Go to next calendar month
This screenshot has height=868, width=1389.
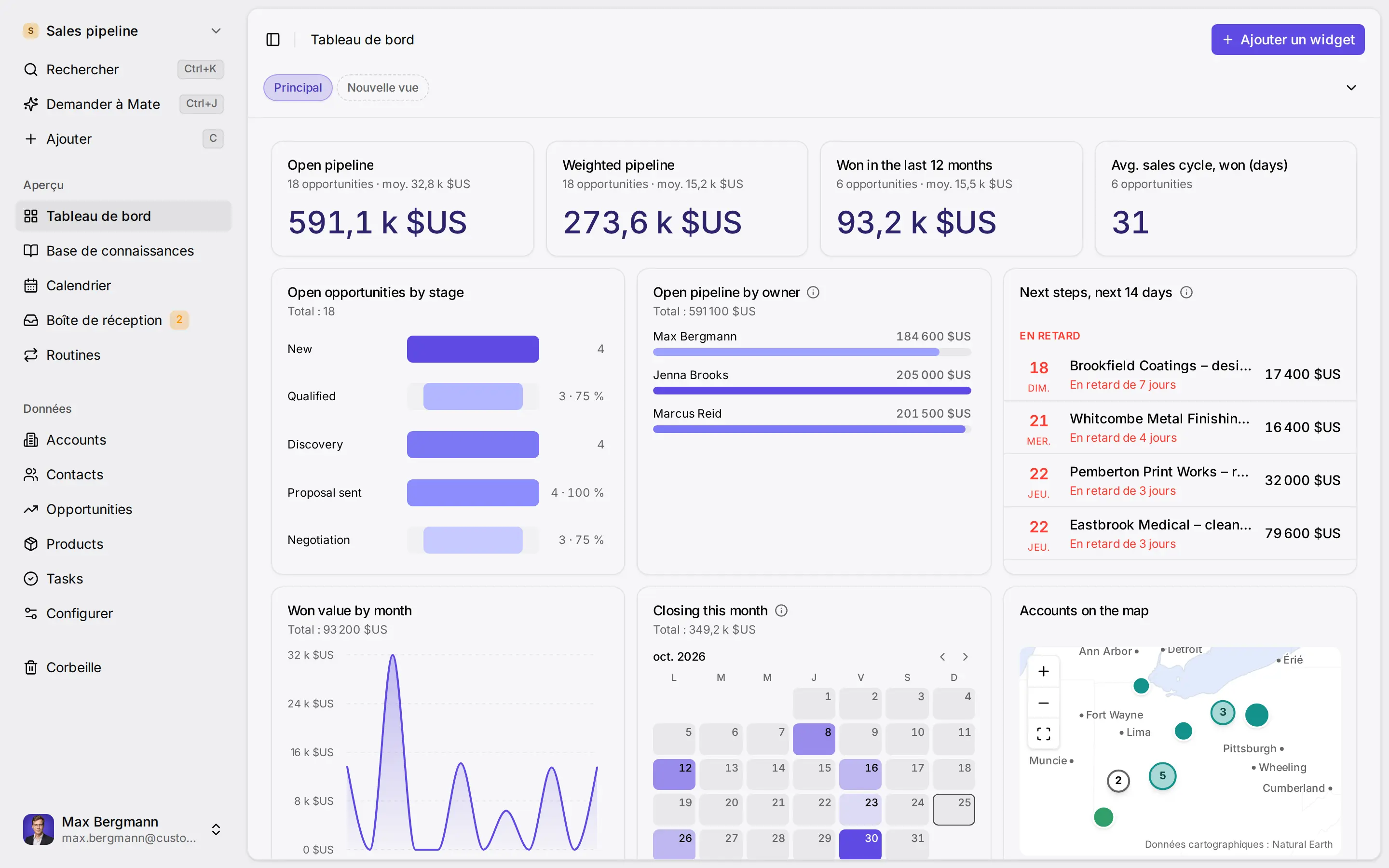tap(966, 657)
